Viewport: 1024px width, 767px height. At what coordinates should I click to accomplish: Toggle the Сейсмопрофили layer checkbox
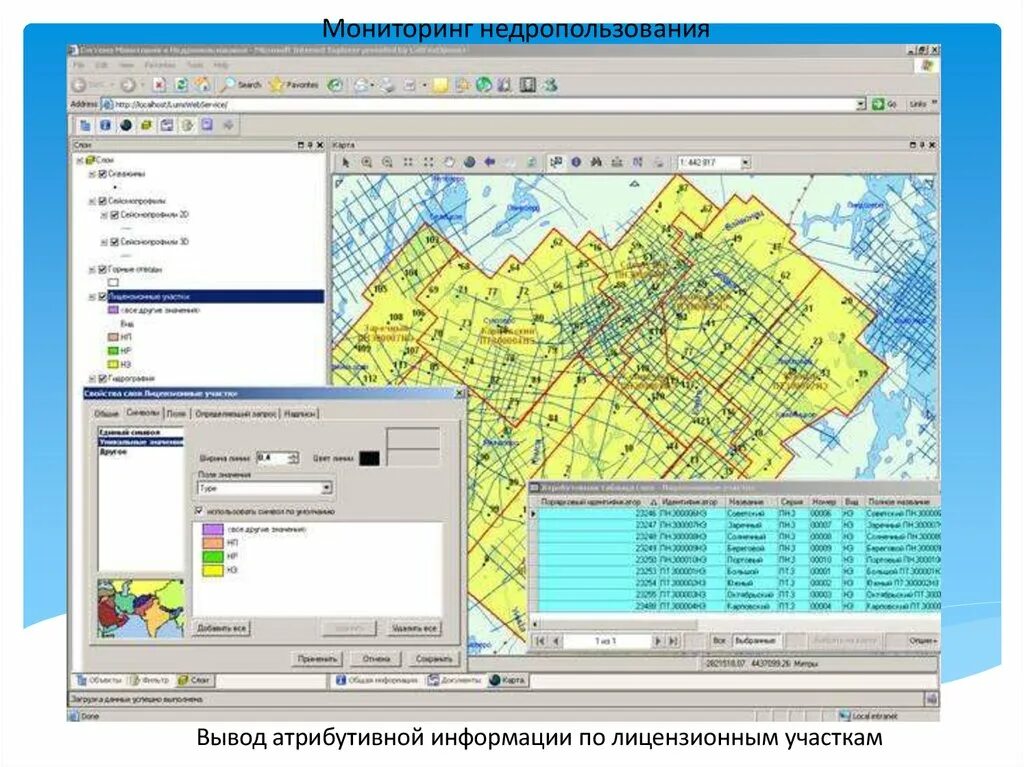(102, 201)
